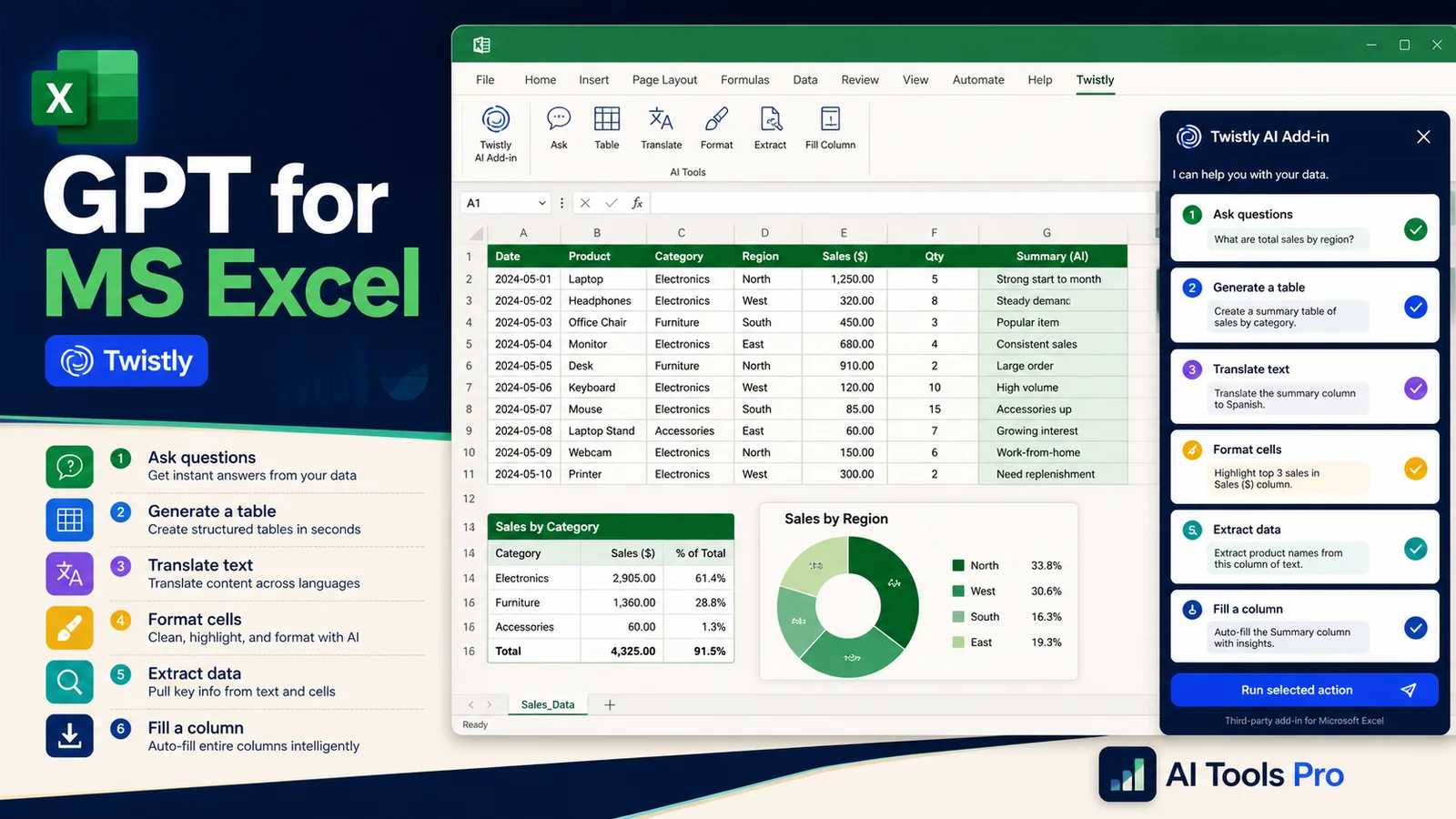Click the Ask tool in the ribbon
Image resolution: width=1456 pixels, height=819 pixels.
click(559, 128)
